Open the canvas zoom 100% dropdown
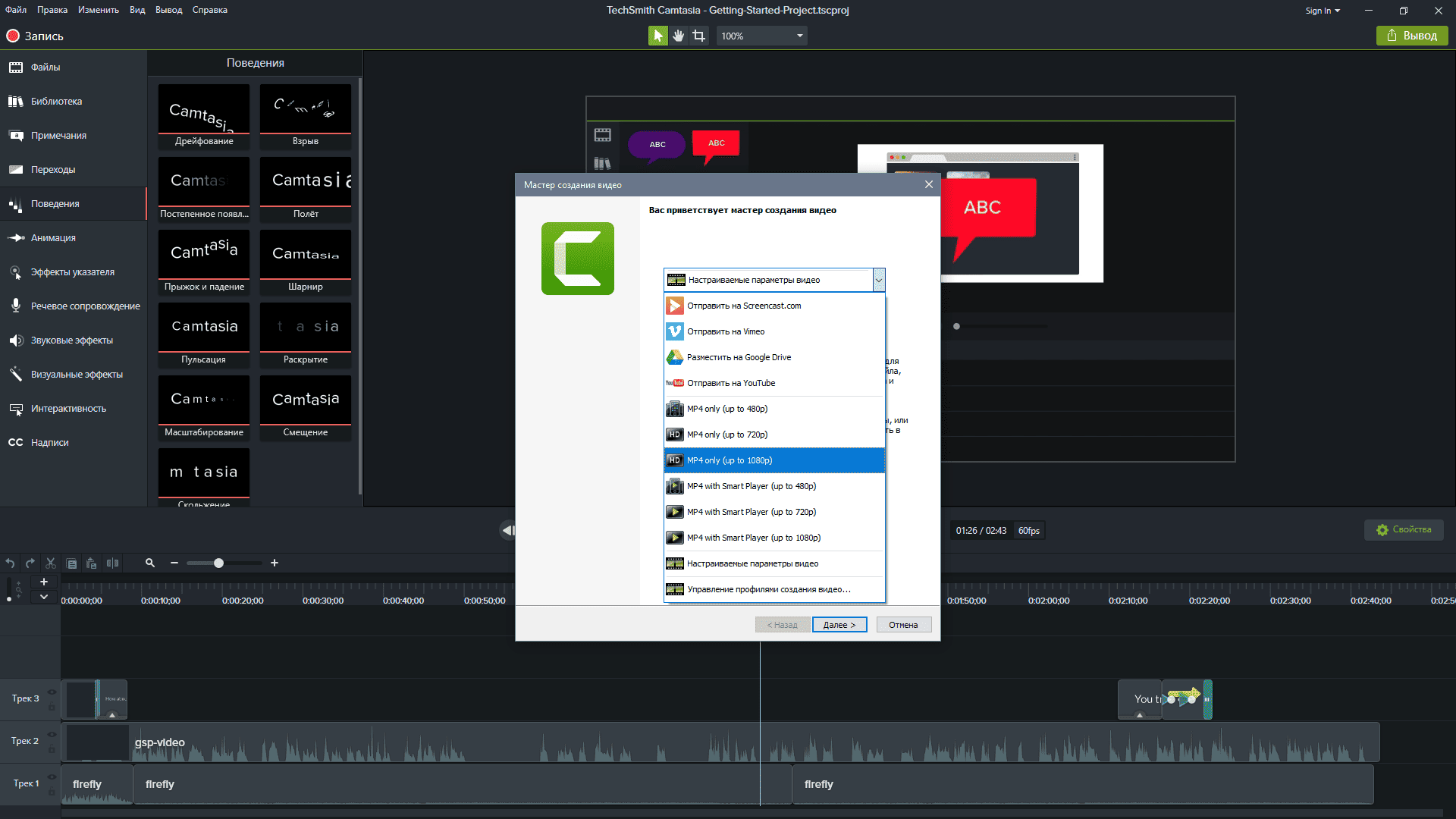The height and width of the screenshot is (819, 1456). [x=761, y=36]
